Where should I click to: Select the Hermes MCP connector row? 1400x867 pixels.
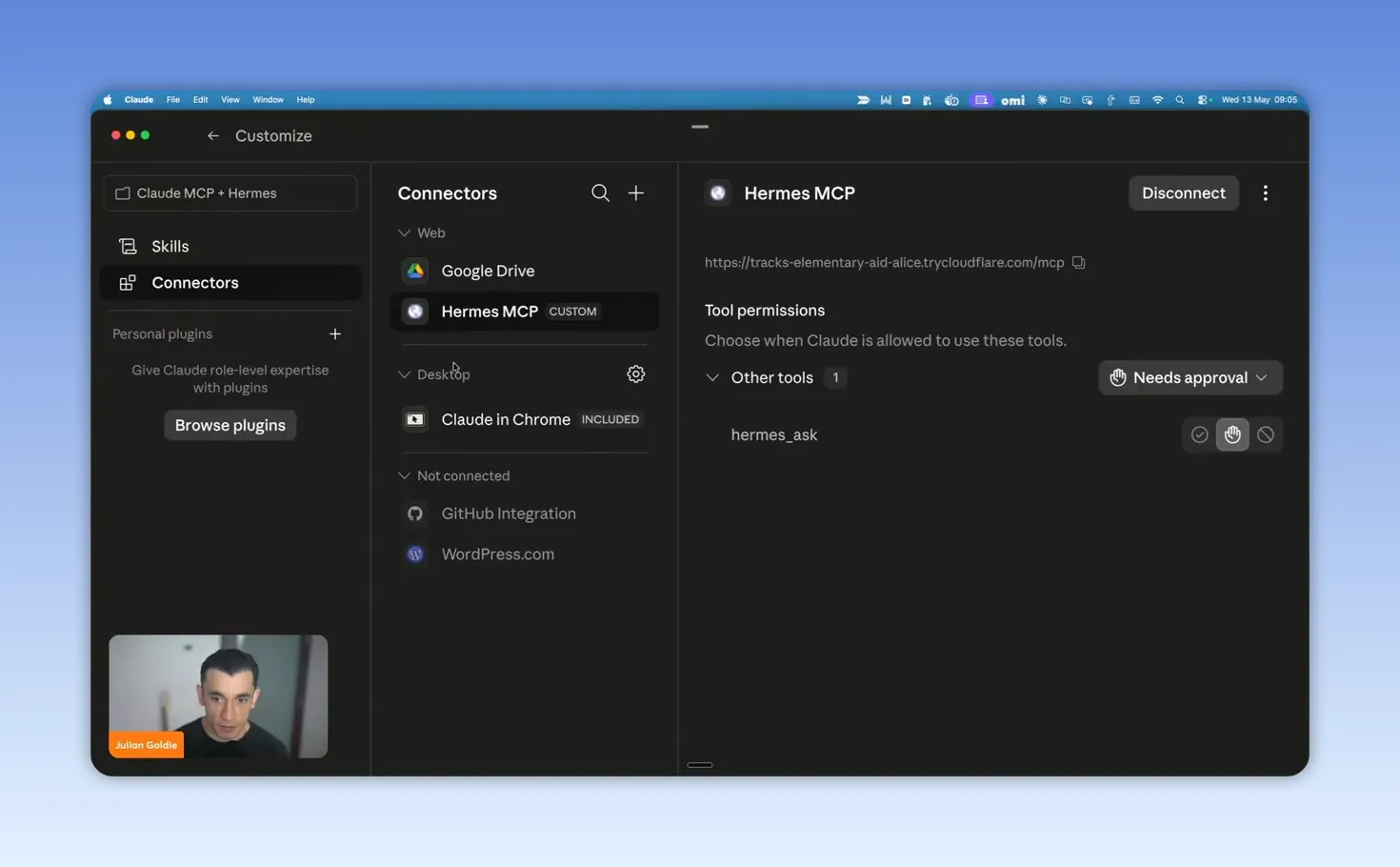click(524, 312)
